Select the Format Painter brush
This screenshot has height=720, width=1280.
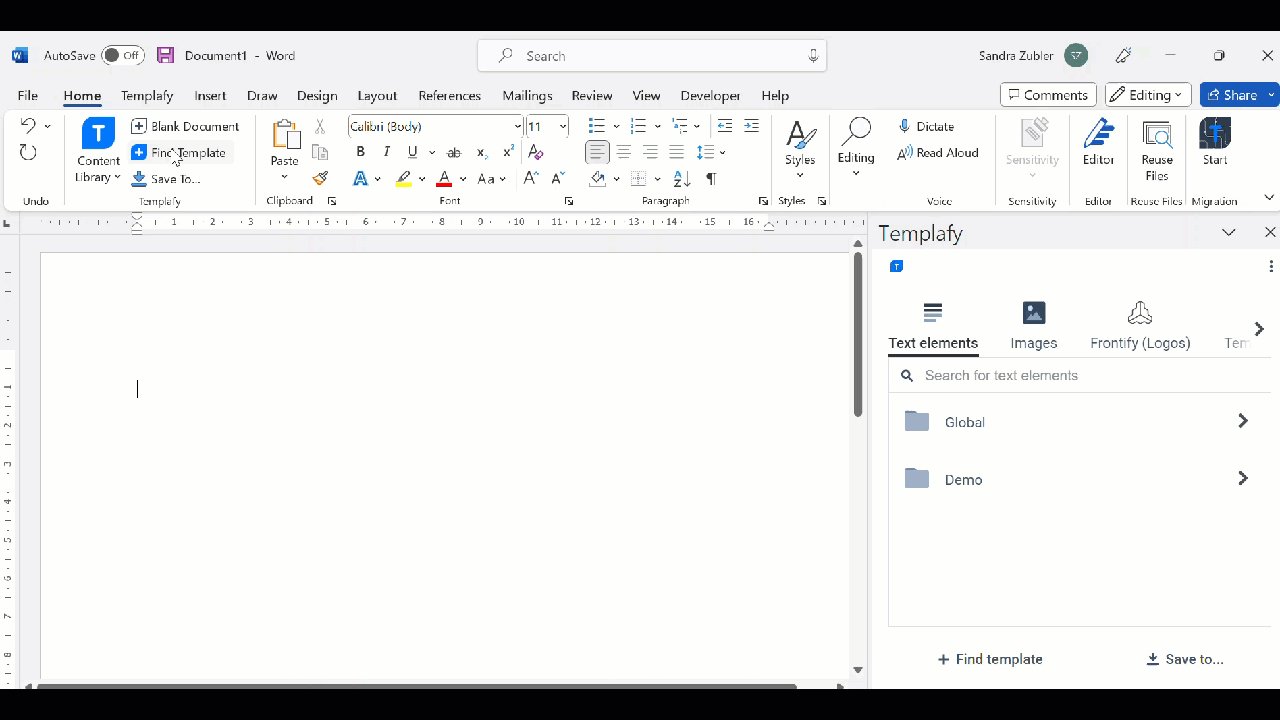click(320, 179)
